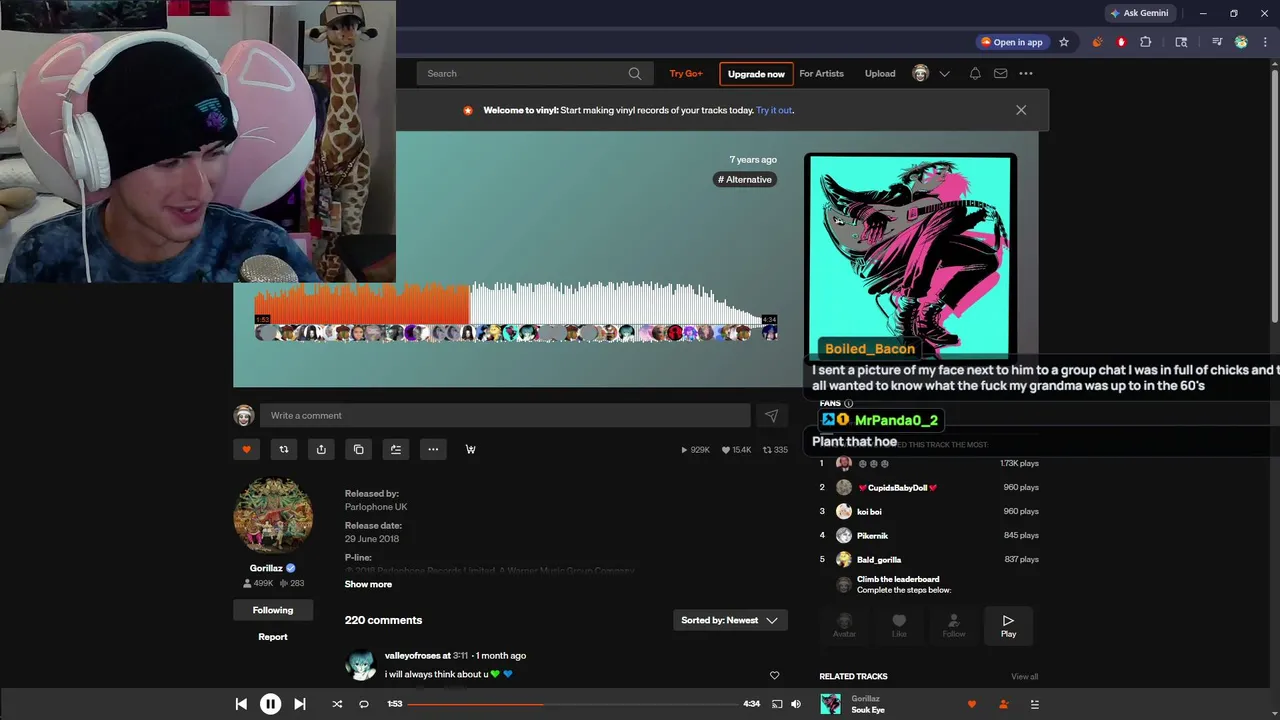Screen dimensions: 1280x720
Task: Open the browser media controls icon
Action: click(1216, 42)
